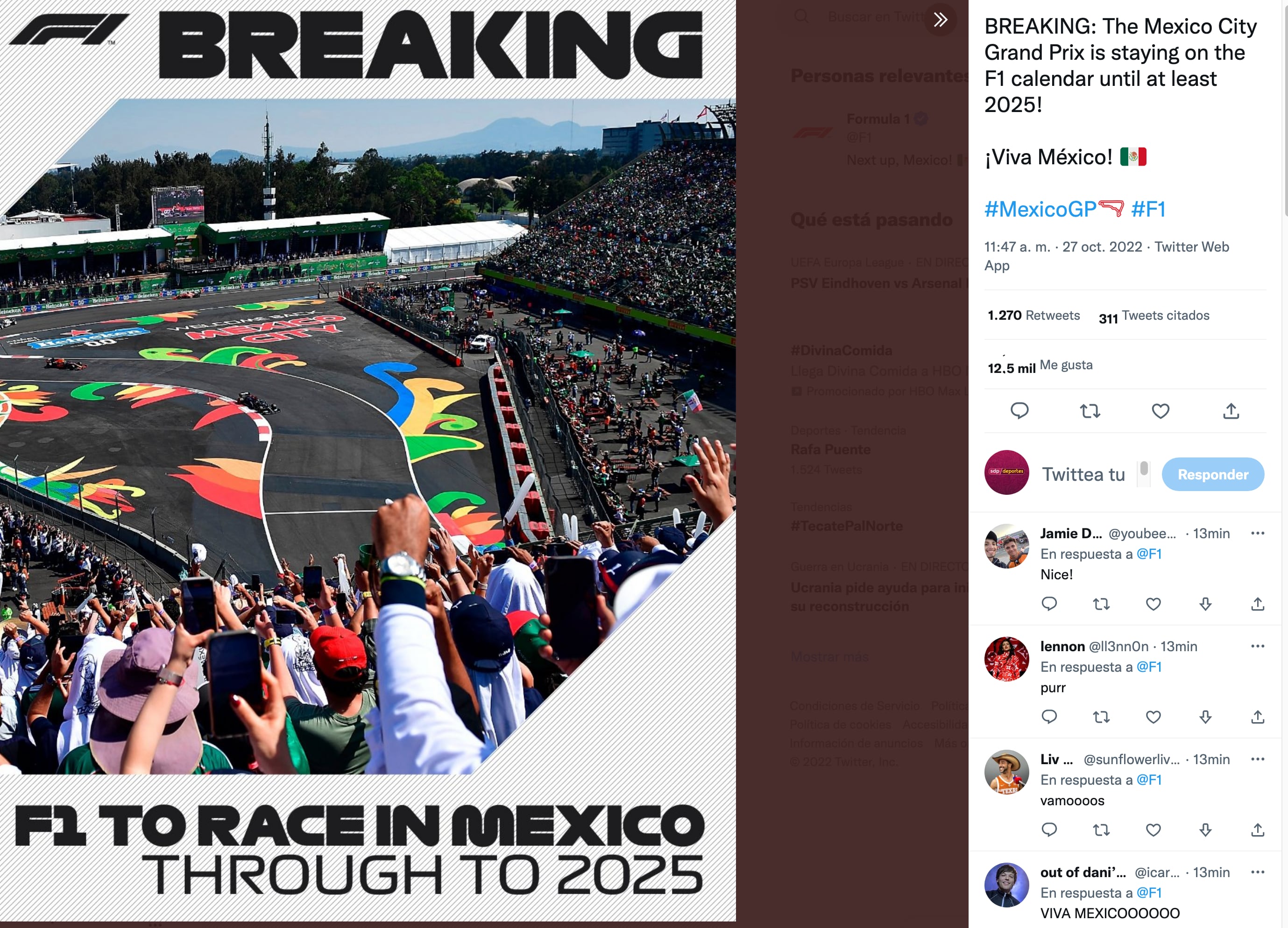Click the 'Twittea tu' reply field
The image size is (1288, 928).
coord(1083,474)
